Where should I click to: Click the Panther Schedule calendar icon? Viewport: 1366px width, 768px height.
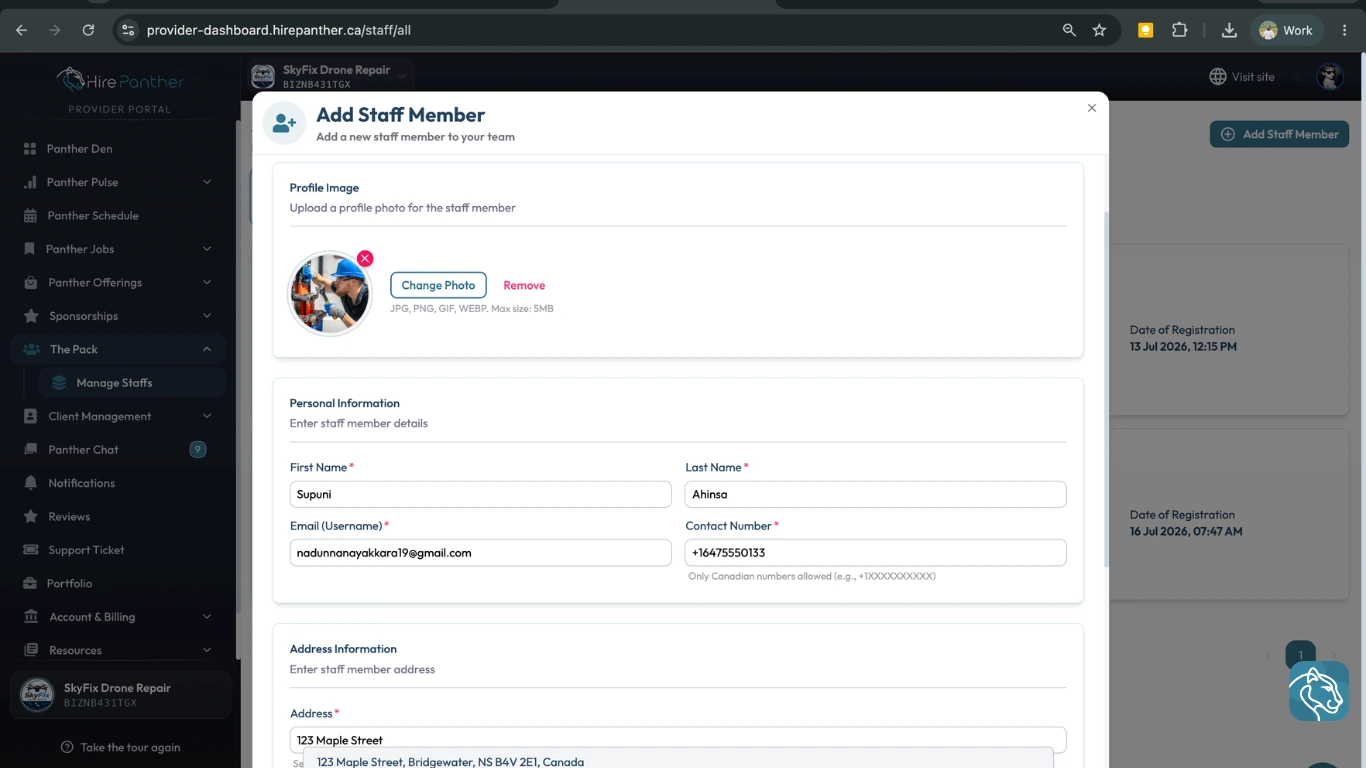pyautogui.click(x=30, y=216)
